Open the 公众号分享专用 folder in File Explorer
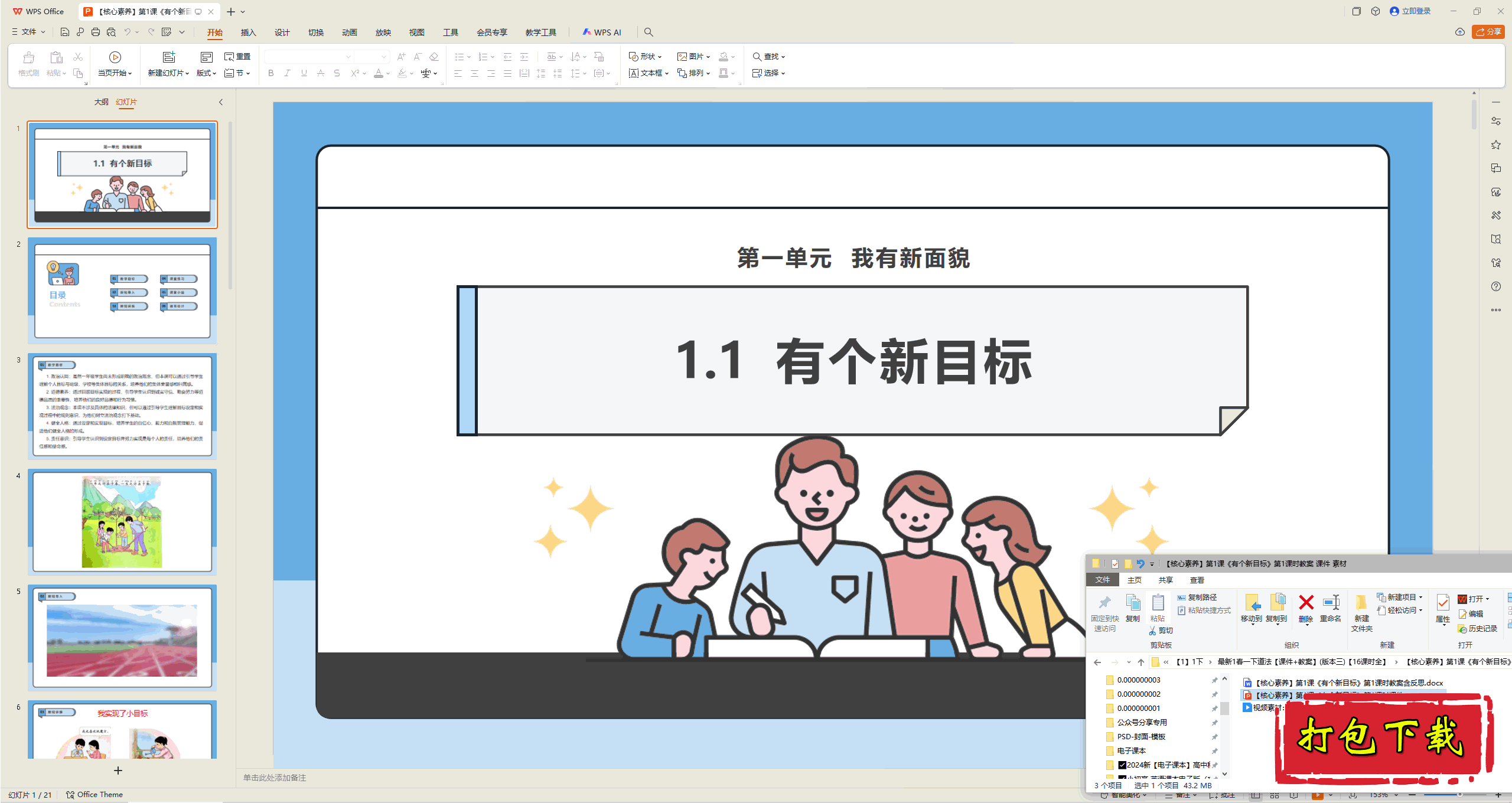1512x803 pixels. click(1142, 722)
